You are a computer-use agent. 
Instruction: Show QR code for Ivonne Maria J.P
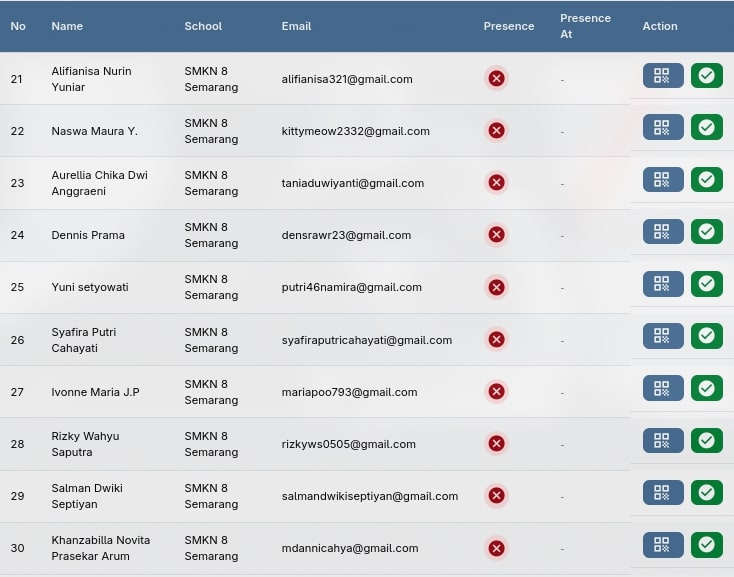(x=662, y=388)
